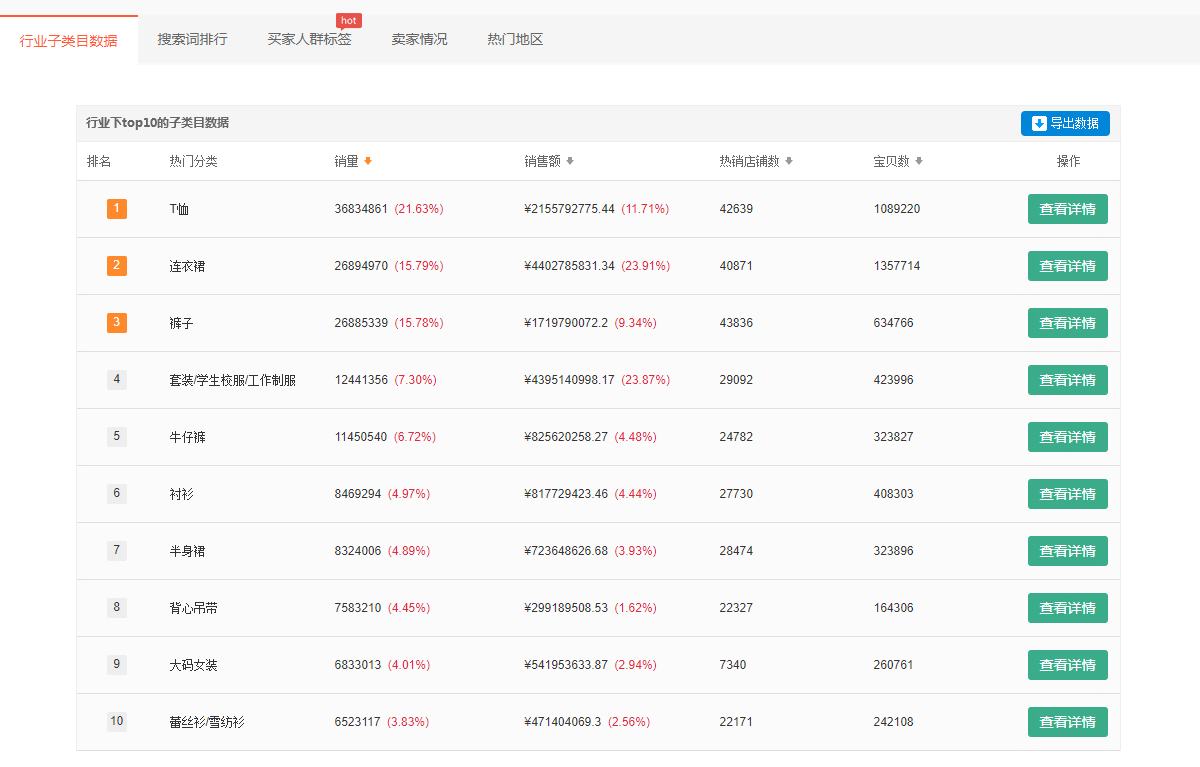Go to the 卖家情况 tab
Viewport: 1200px width, 767px height.
click(x=419, y=40)
